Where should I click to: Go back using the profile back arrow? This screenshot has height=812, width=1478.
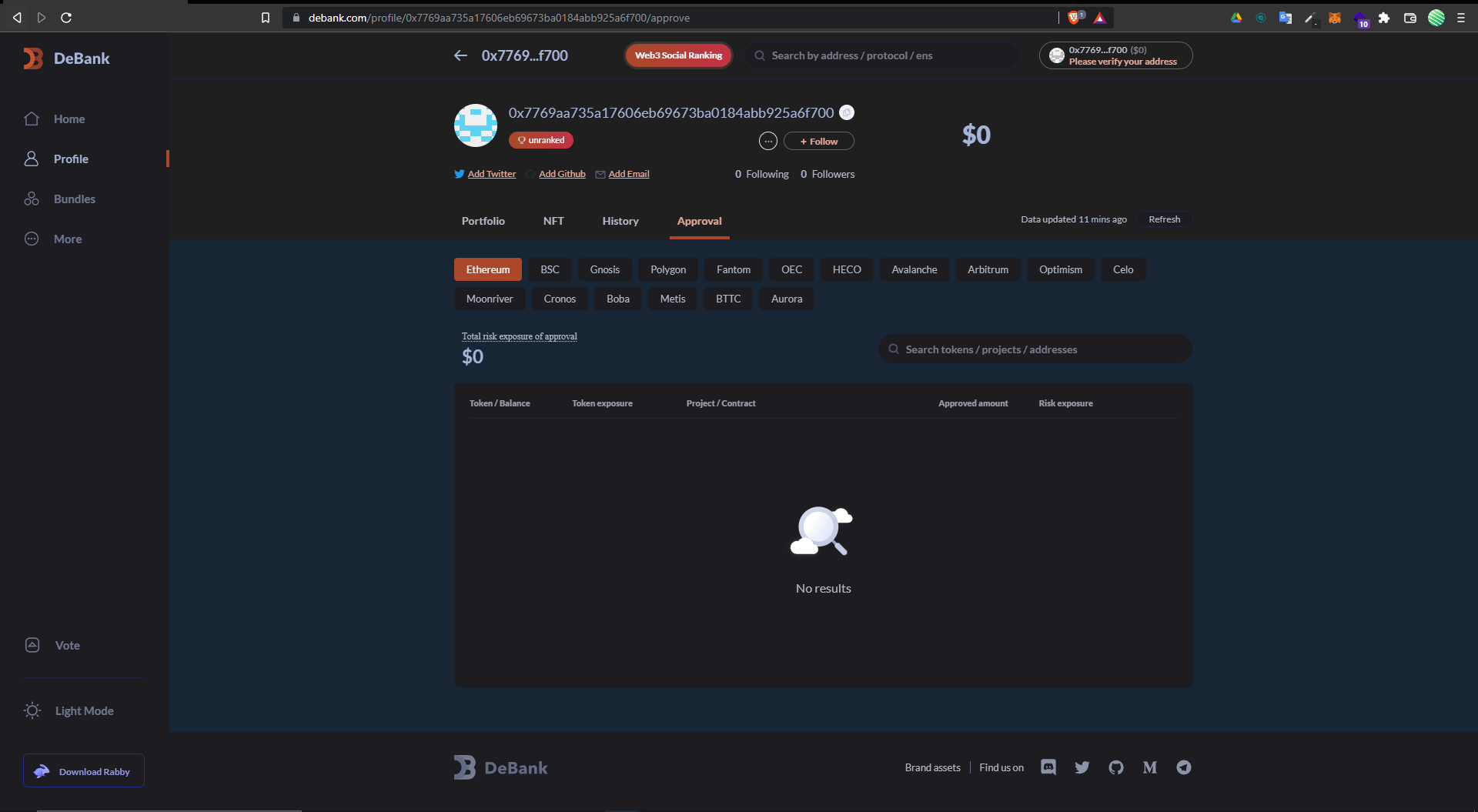pos(460,55)
